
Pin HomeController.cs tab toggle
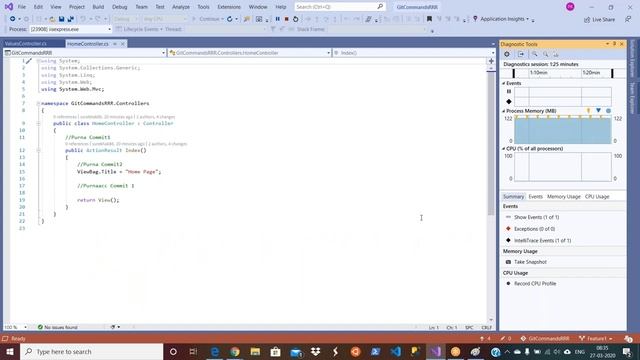pyautogui.click(x=115, y=44)
